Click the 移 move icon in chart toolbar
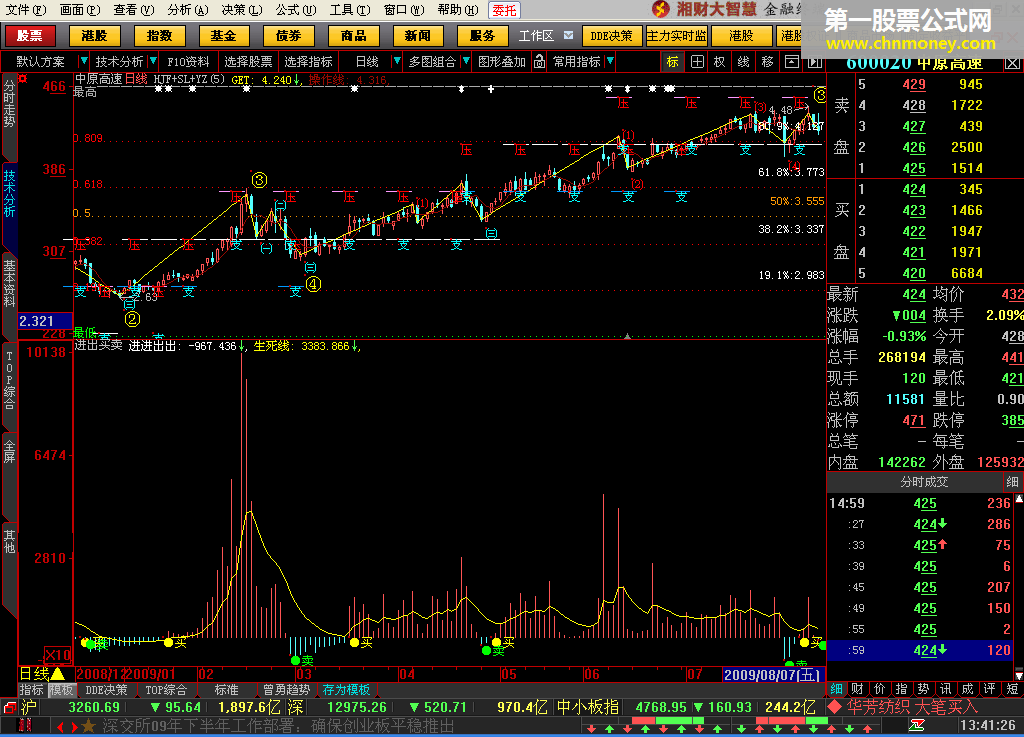 (x=767, y=62)
